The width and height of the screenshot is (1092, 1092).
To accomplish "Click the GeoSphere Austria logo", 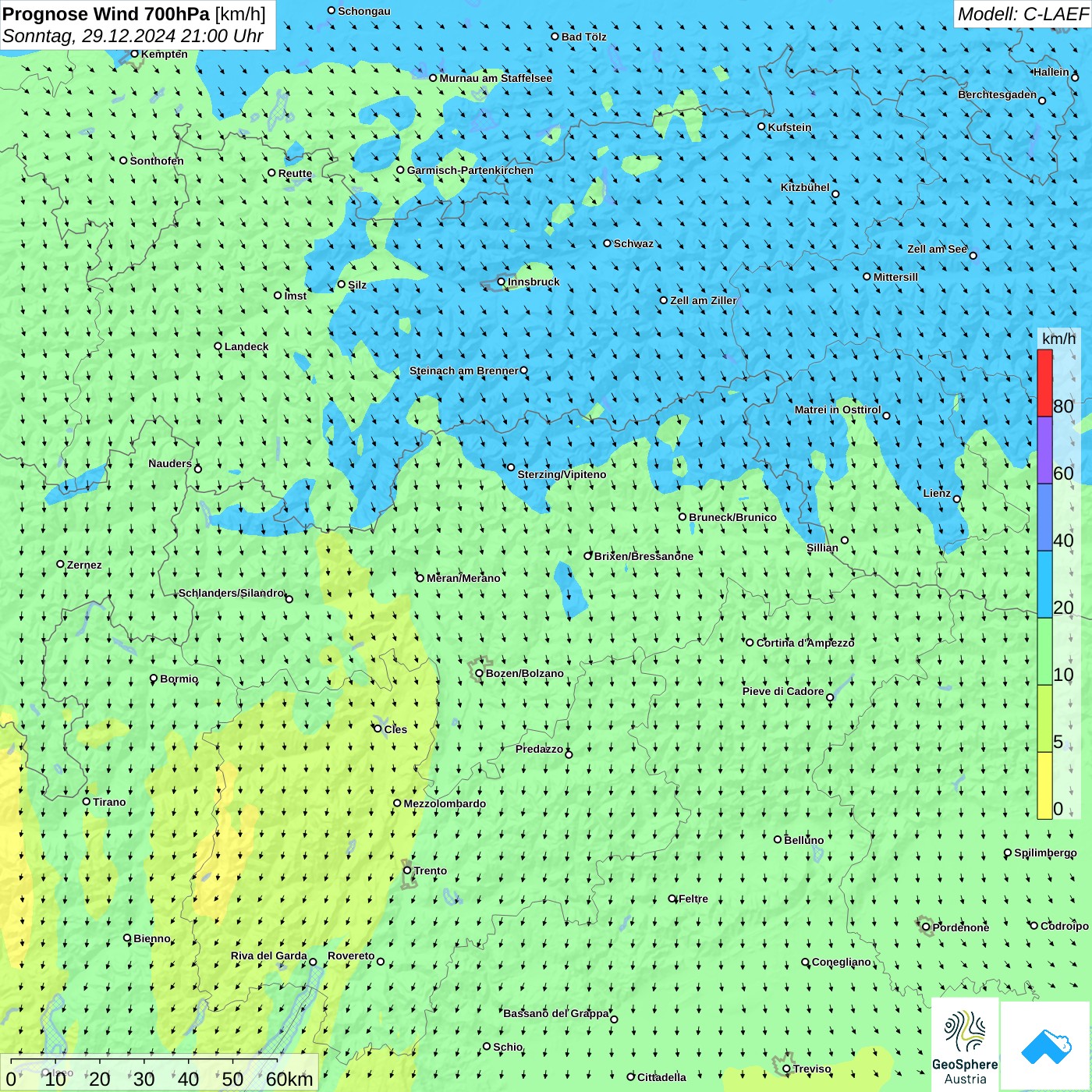I will point(965,1045).
